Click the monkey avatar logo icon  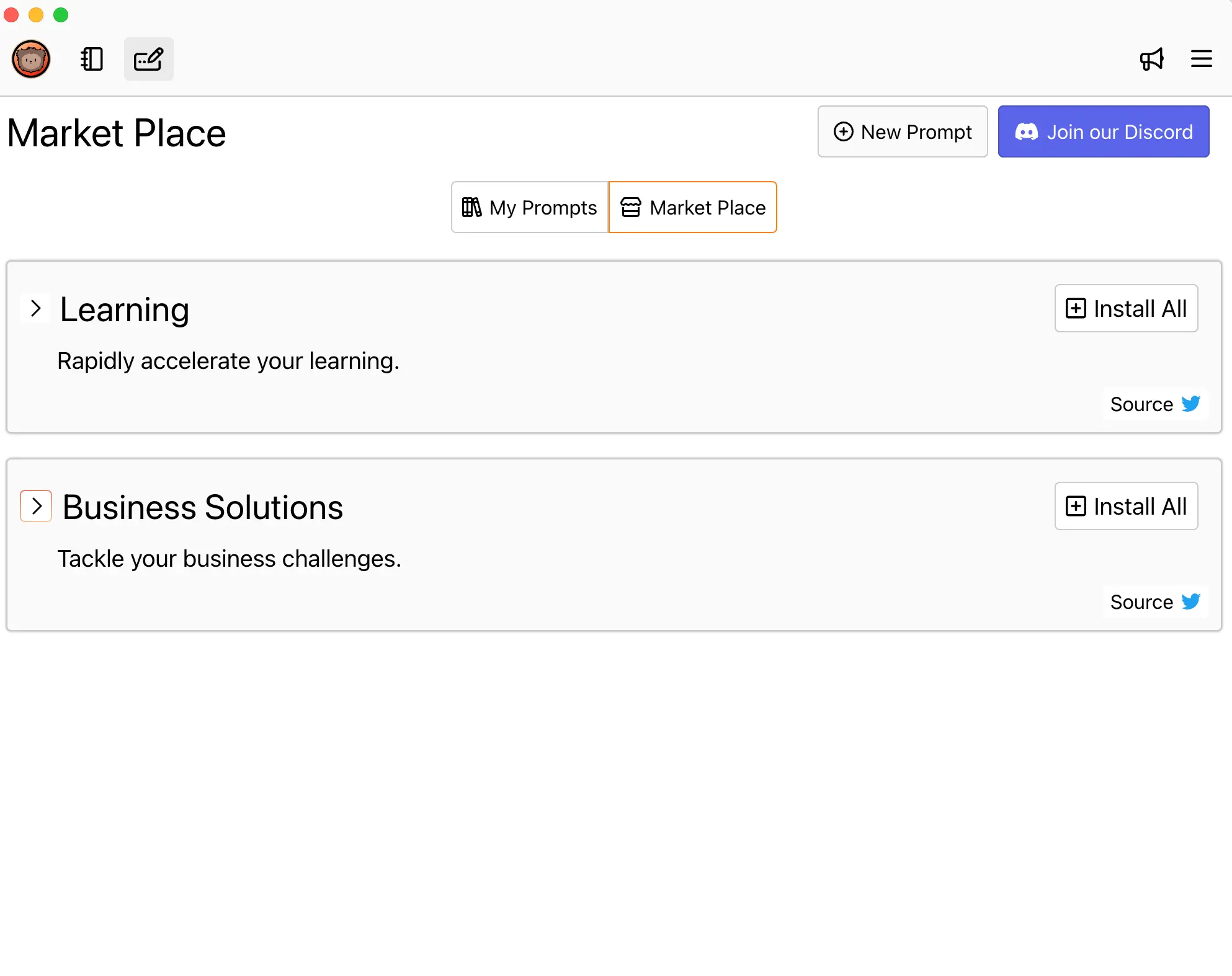31,59
